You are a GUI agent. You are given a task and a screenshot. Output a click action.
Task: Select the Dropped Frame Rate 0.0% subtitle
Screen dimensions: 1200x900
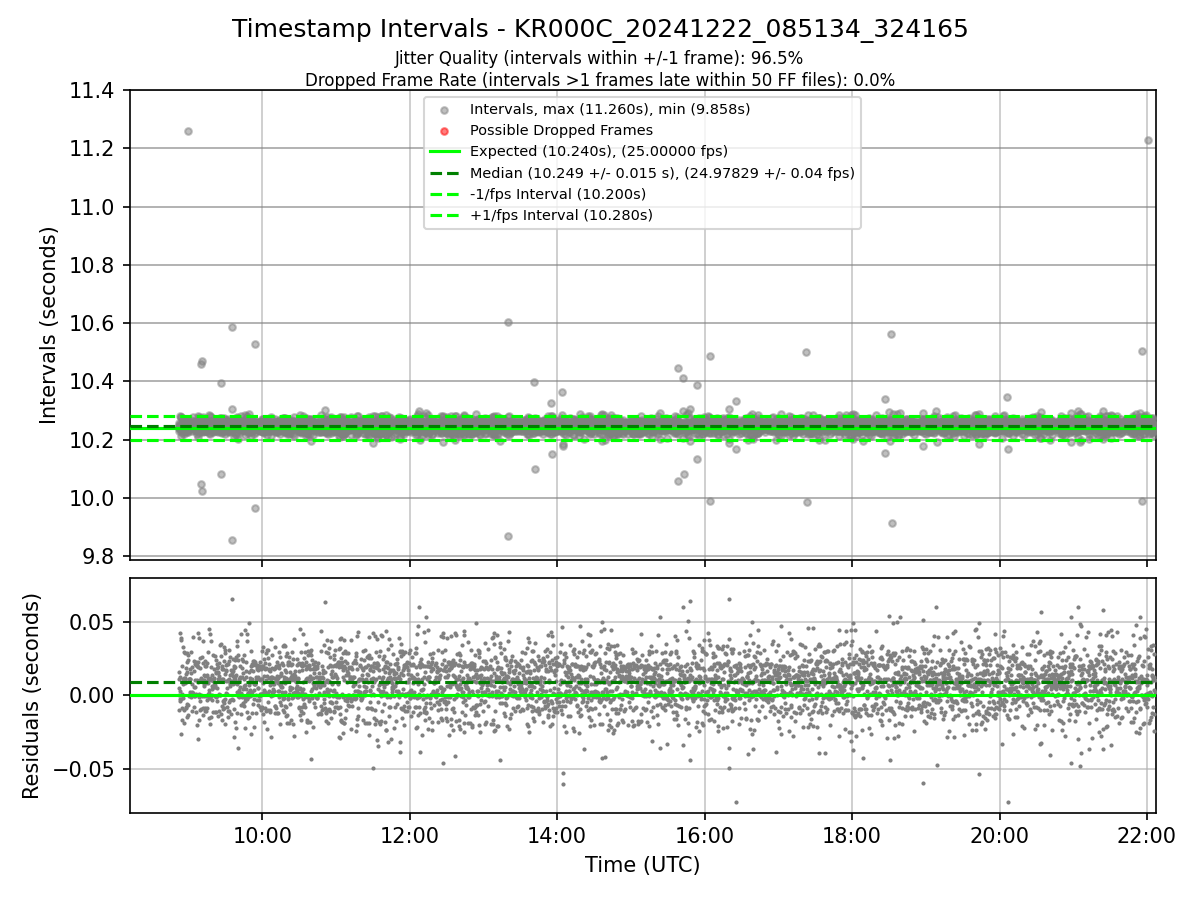600,79
